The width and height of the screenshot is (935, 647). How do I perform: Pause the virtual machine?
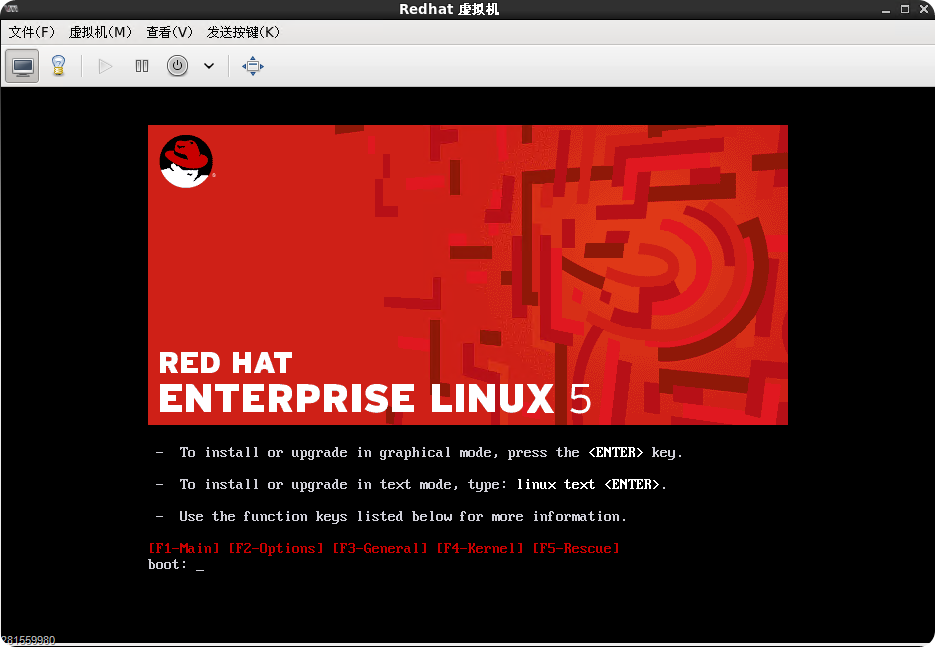click(x=142, y=66)
